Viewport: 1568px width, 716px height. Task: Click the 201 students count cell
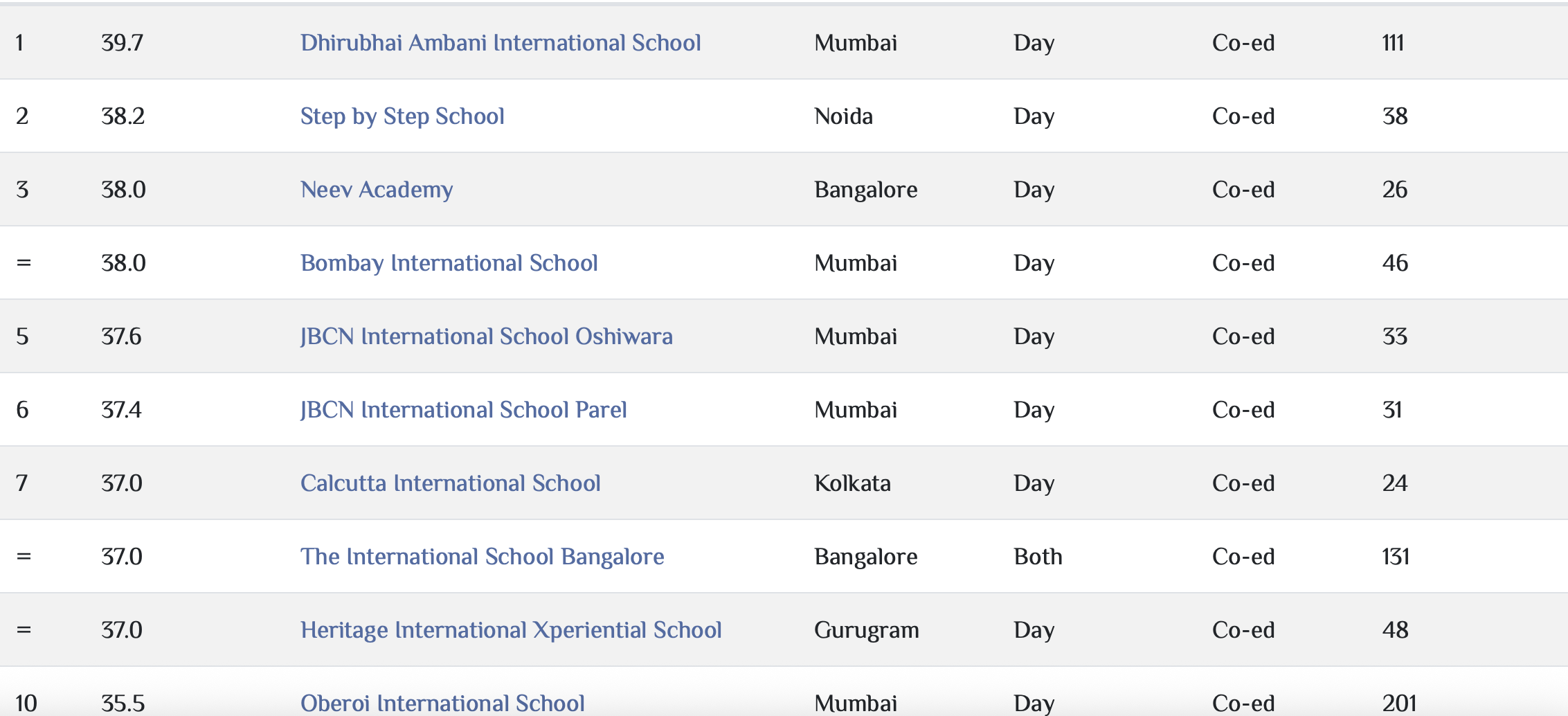click(x=1398, y=703)
